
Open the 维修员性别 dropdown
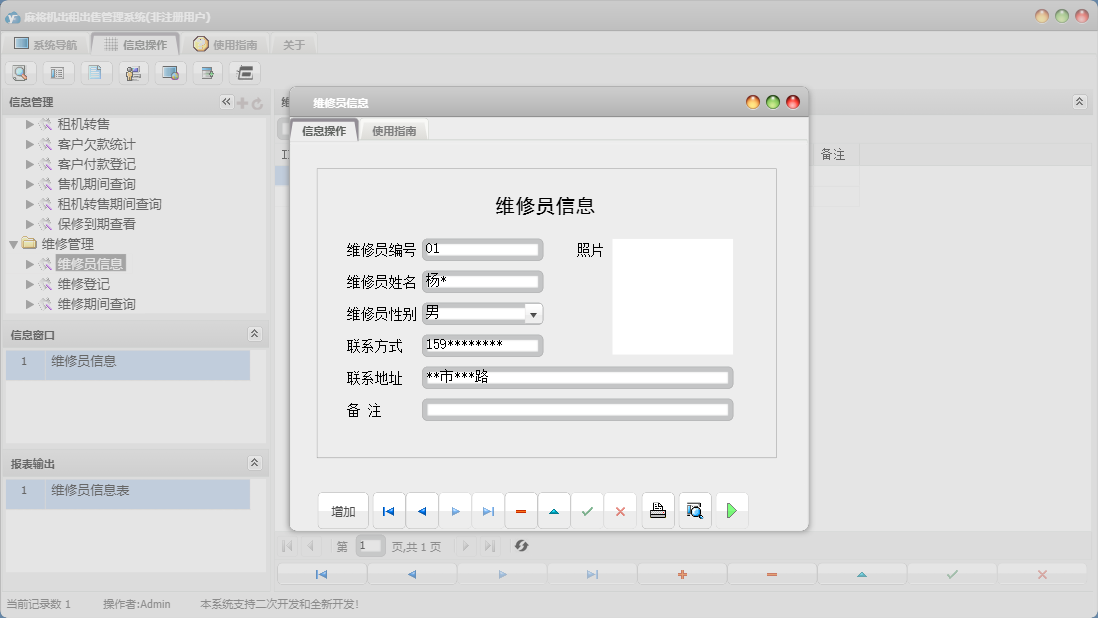coord(534,313)
